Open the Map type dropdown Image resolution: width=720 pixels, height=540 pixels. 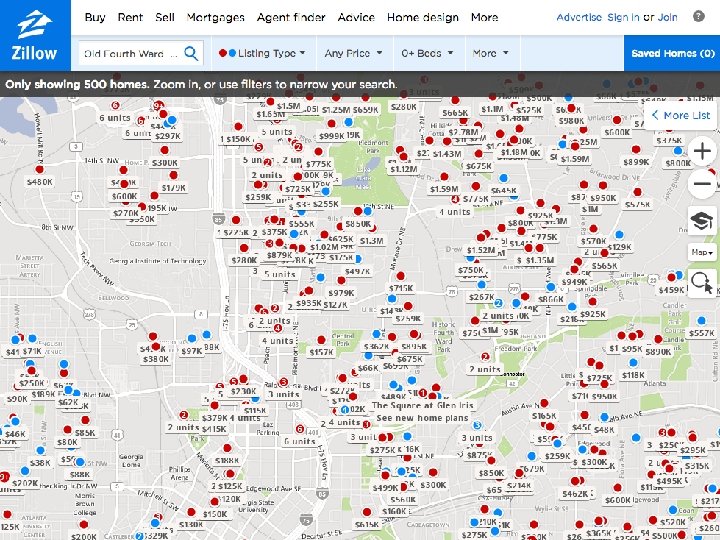point(702,252)
